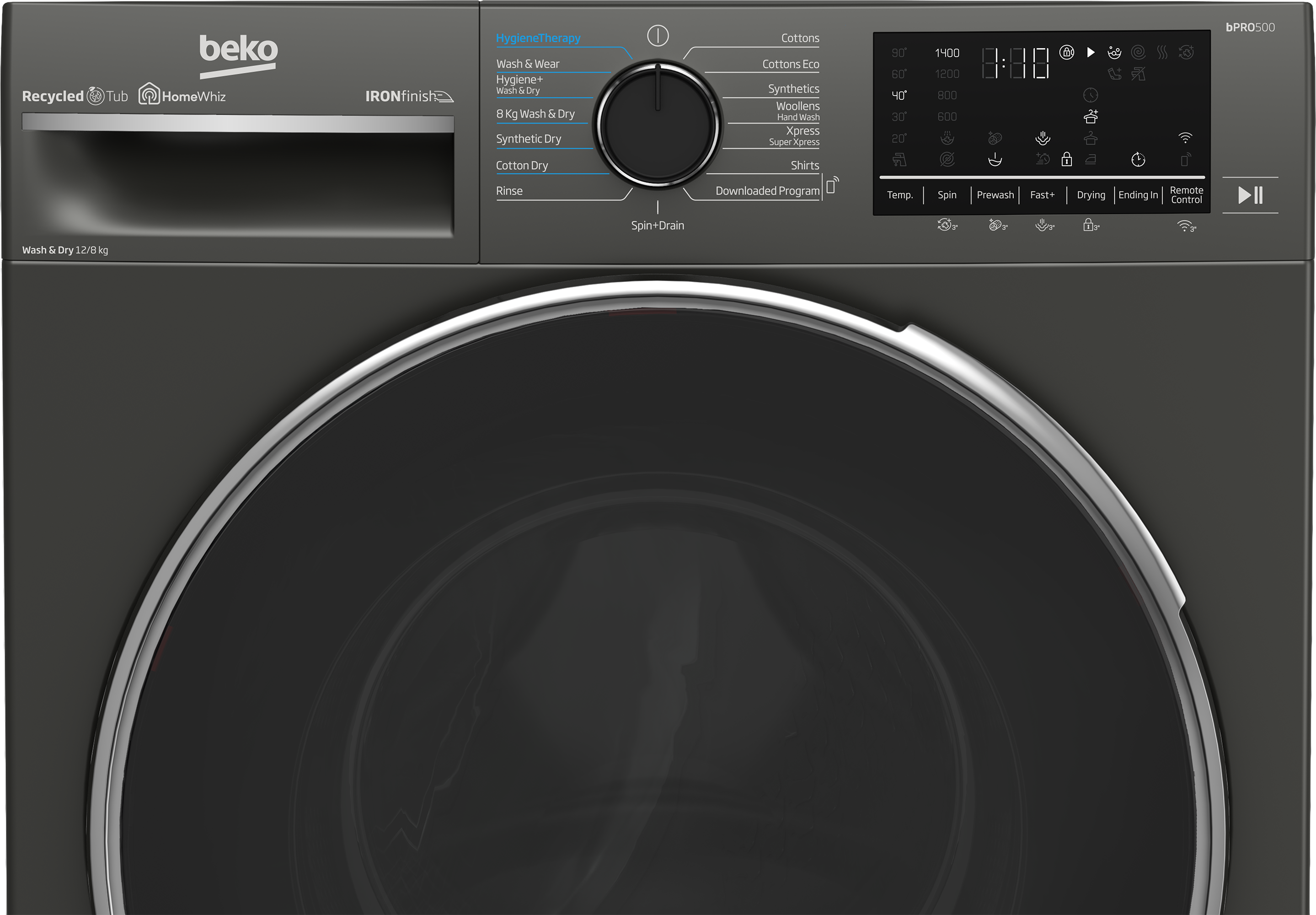Tap the Wi-Fi icon inside the display
Viewport: 1316px width, 915px height.
click(x=1185, y=138)
